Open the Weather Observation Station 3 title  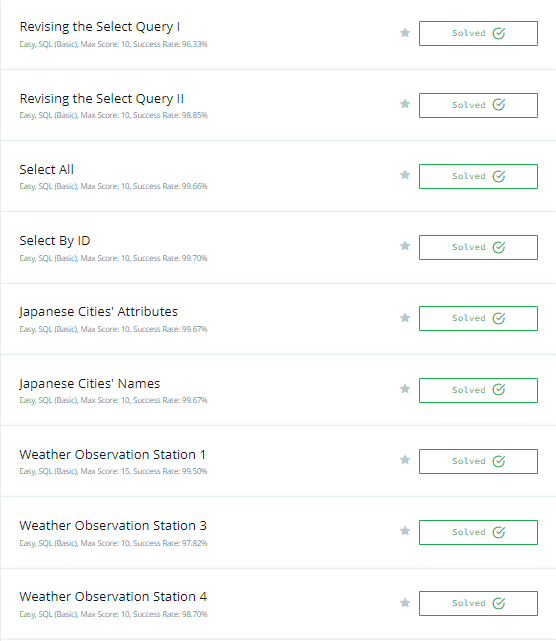click(113, 526)
